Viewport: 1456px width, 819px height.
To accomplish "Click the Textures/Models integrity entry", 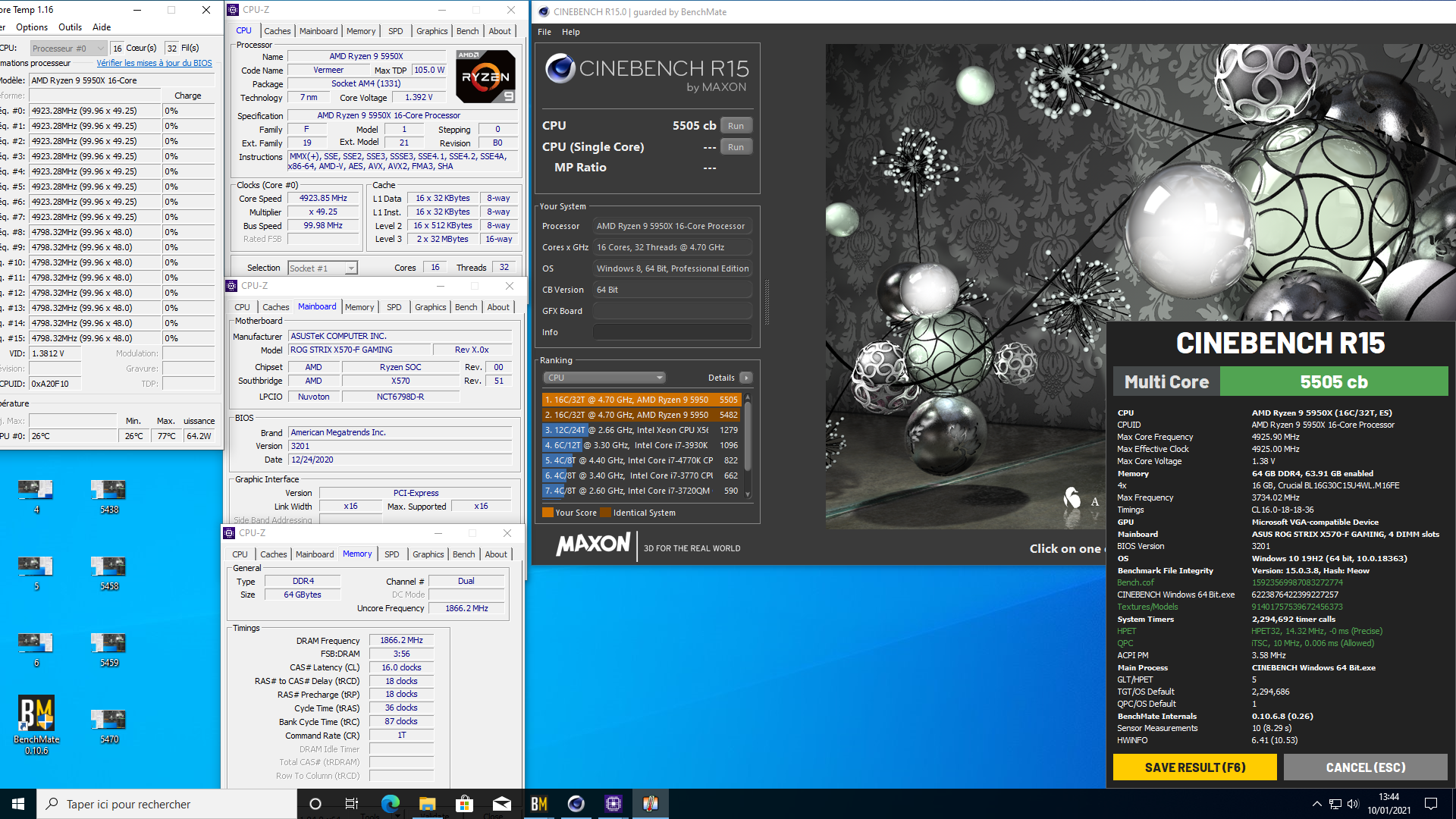I will point(1147,607).
